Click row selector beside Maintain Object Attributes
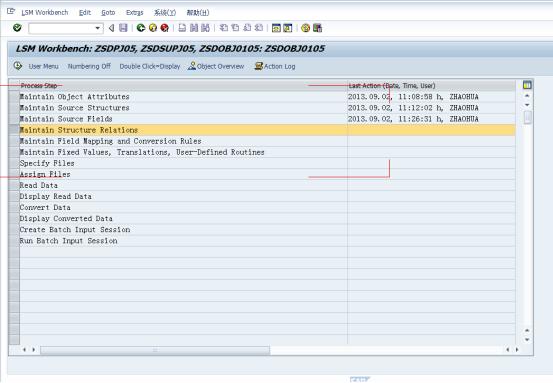The image size is (553, 383). point(14,97)
